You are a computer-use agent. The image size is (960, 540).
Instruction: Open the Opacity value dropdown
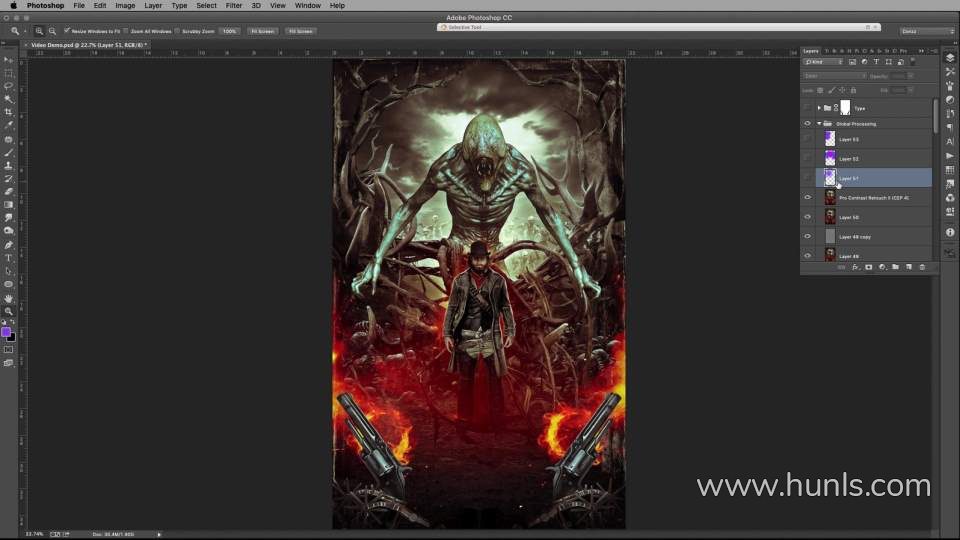click(910, 76)
